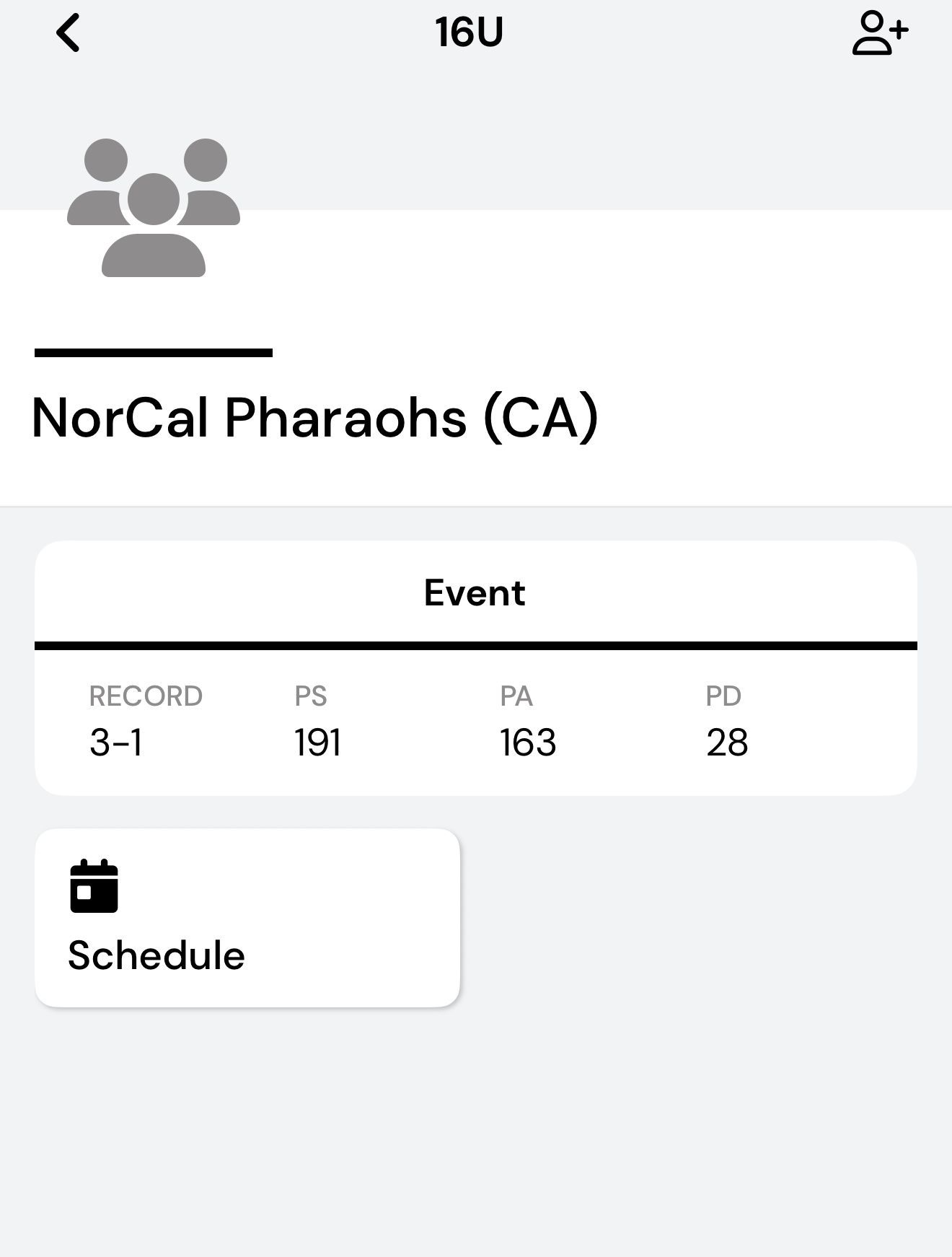Click the PS stat label
This screenshot has height=1257, width=952.
coord(311,696)
